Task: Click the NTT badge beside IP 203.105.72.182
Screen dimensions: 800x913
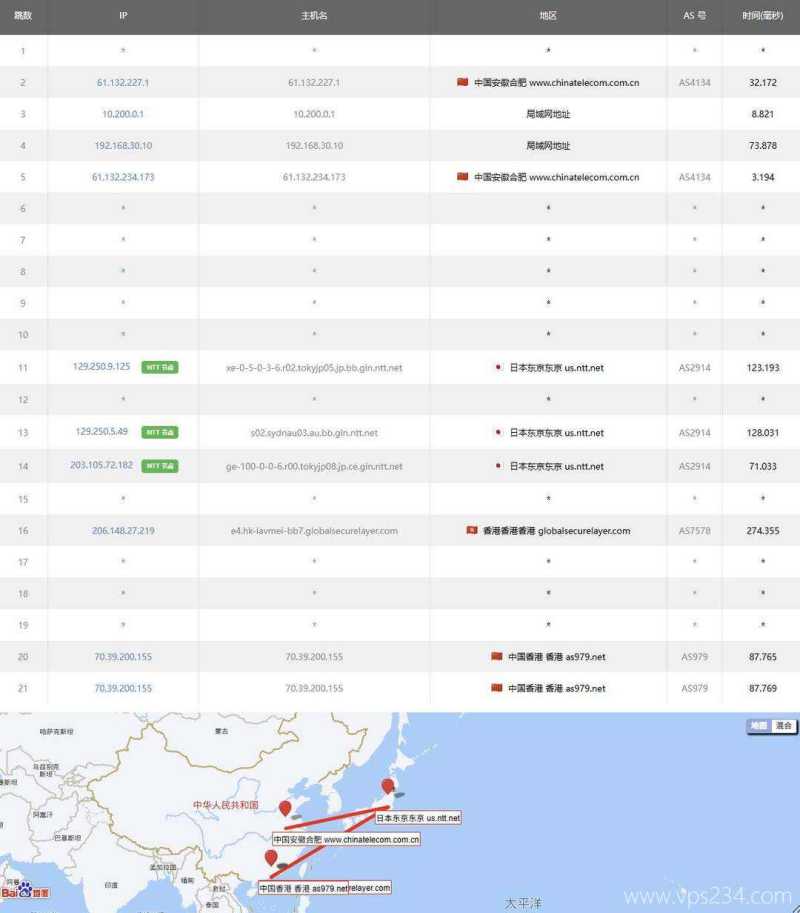Action: point(160,466)
